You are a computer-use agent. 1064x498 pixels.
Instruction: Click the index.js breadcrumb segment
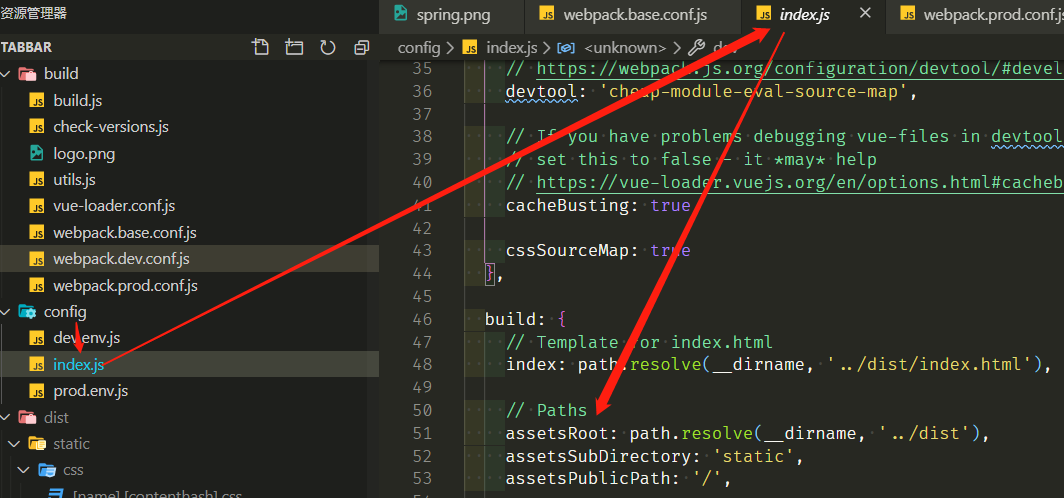click(x=512, y=47)
